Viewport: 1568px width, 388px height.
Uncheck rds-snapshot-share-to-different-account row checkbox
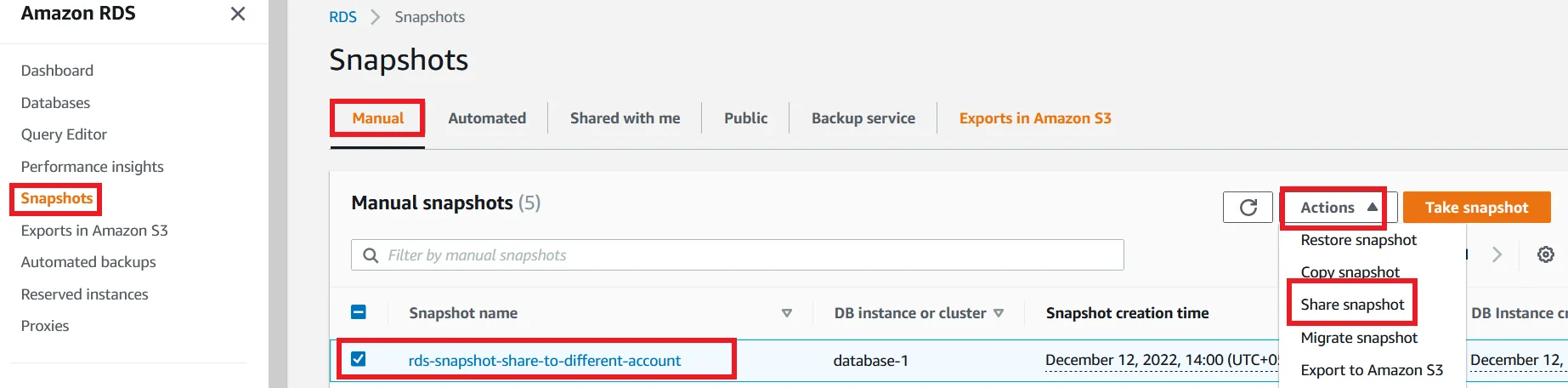point(359,359)
